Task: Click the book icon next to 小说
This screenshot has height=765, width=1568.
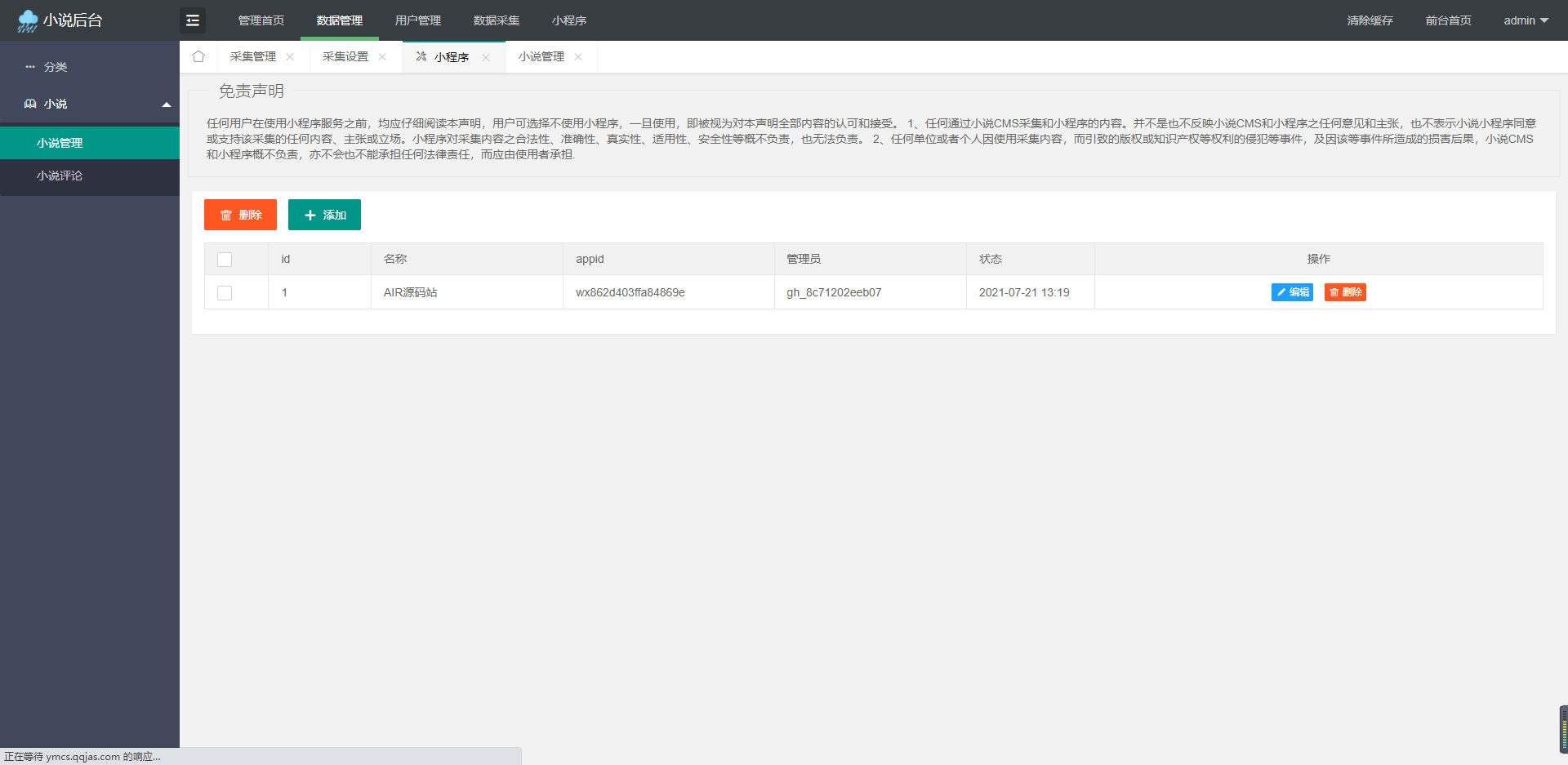Action: coord(31,104)
